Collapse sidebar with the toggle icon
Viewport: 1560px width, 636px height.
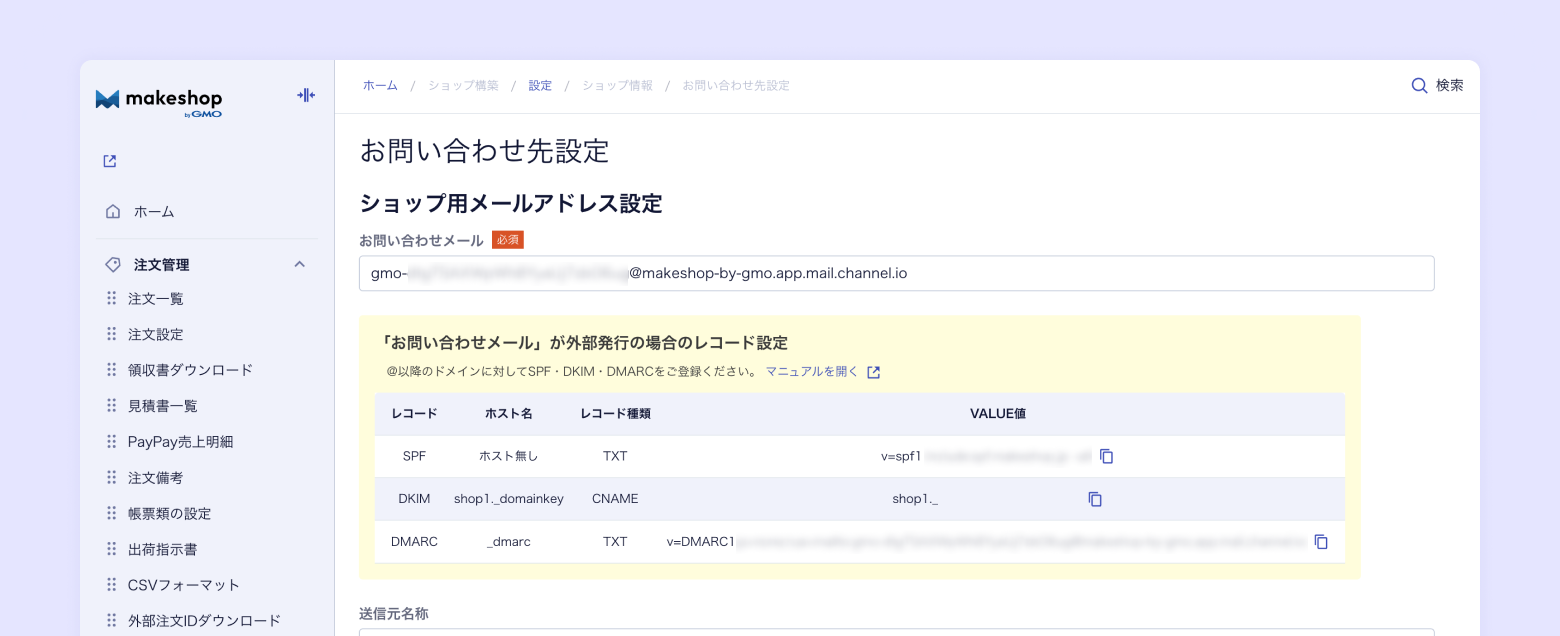pyautogui.click(x=306, y=95)
